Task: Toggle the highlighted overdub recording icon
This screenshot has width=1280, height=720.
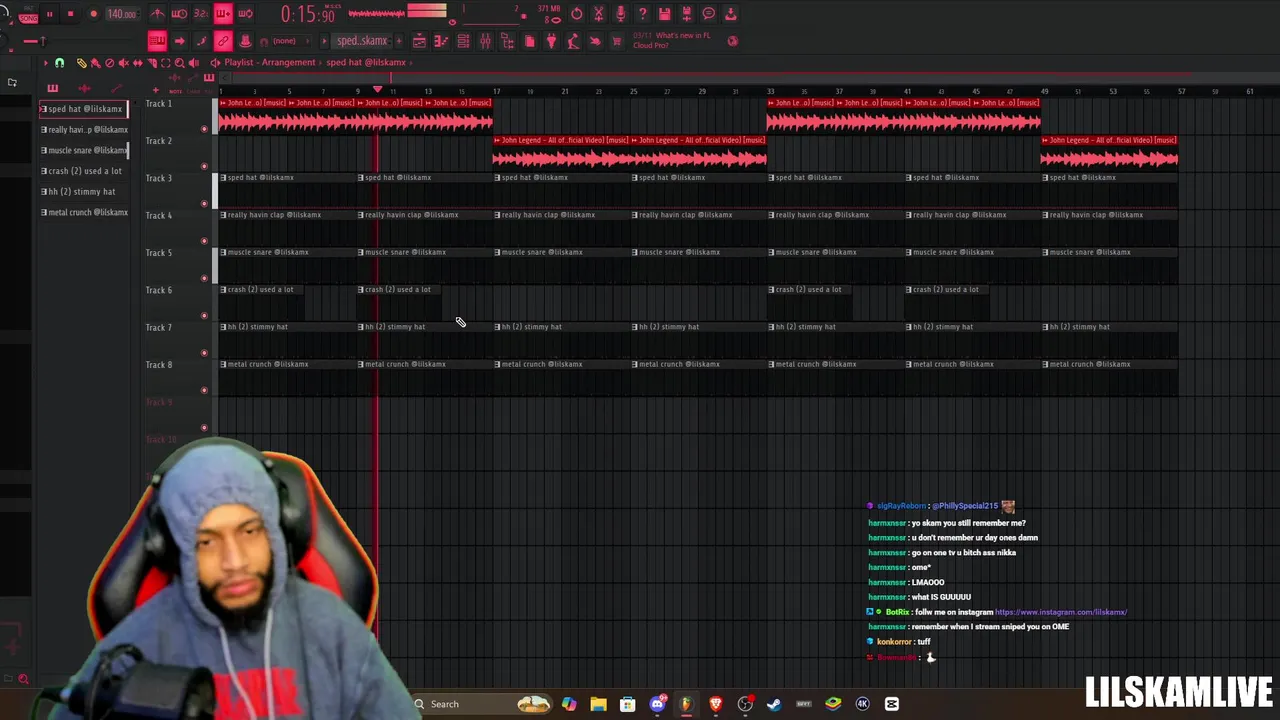Action: 223,14
